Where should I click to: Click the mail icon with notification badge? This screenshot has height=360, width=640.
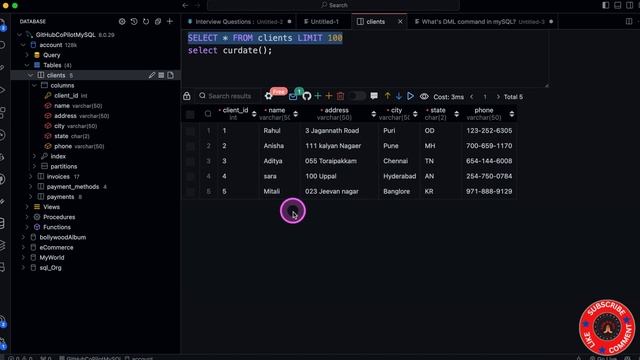coord(293,97)
